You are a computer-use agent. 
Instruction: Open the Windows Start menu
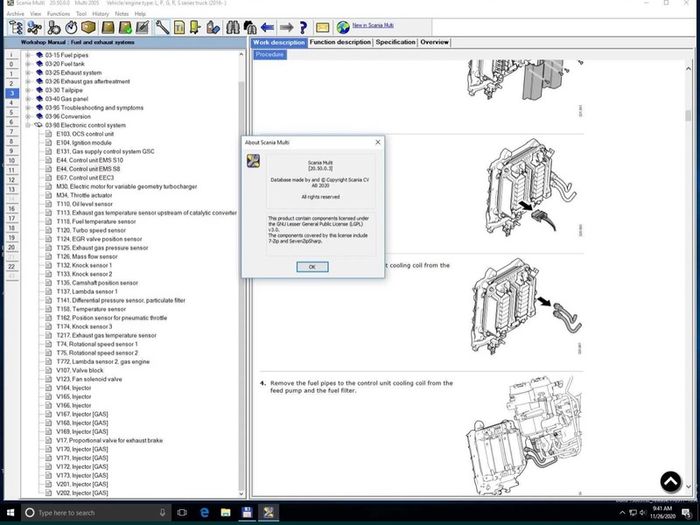tap(10, 512)
